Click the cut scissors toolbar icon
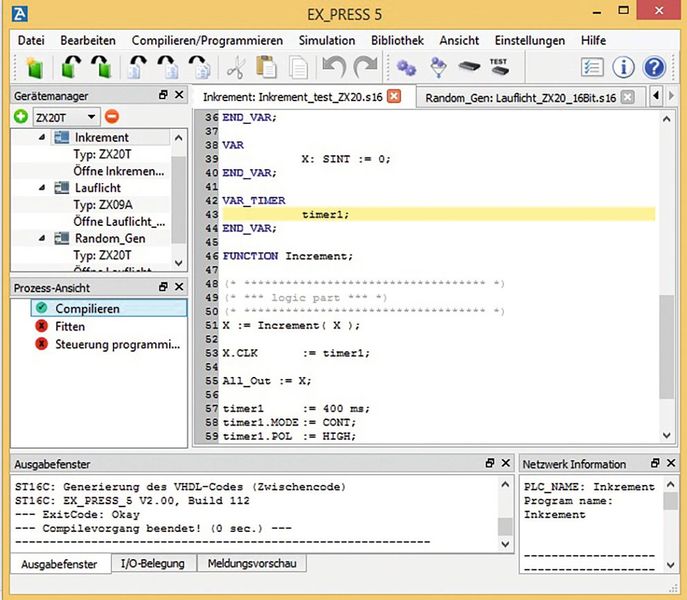Image resolution: width=687 pixels, height=600 pixels. (235, 68)
